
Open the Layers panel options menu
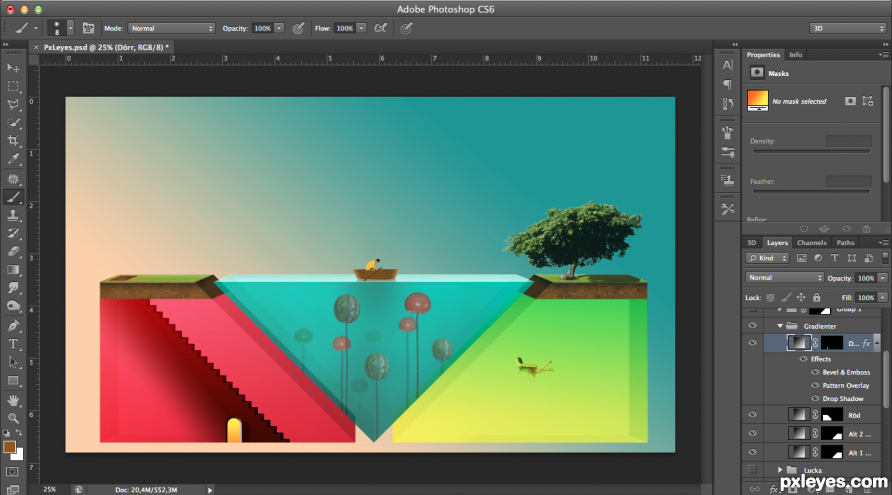[x=883, y=242]
